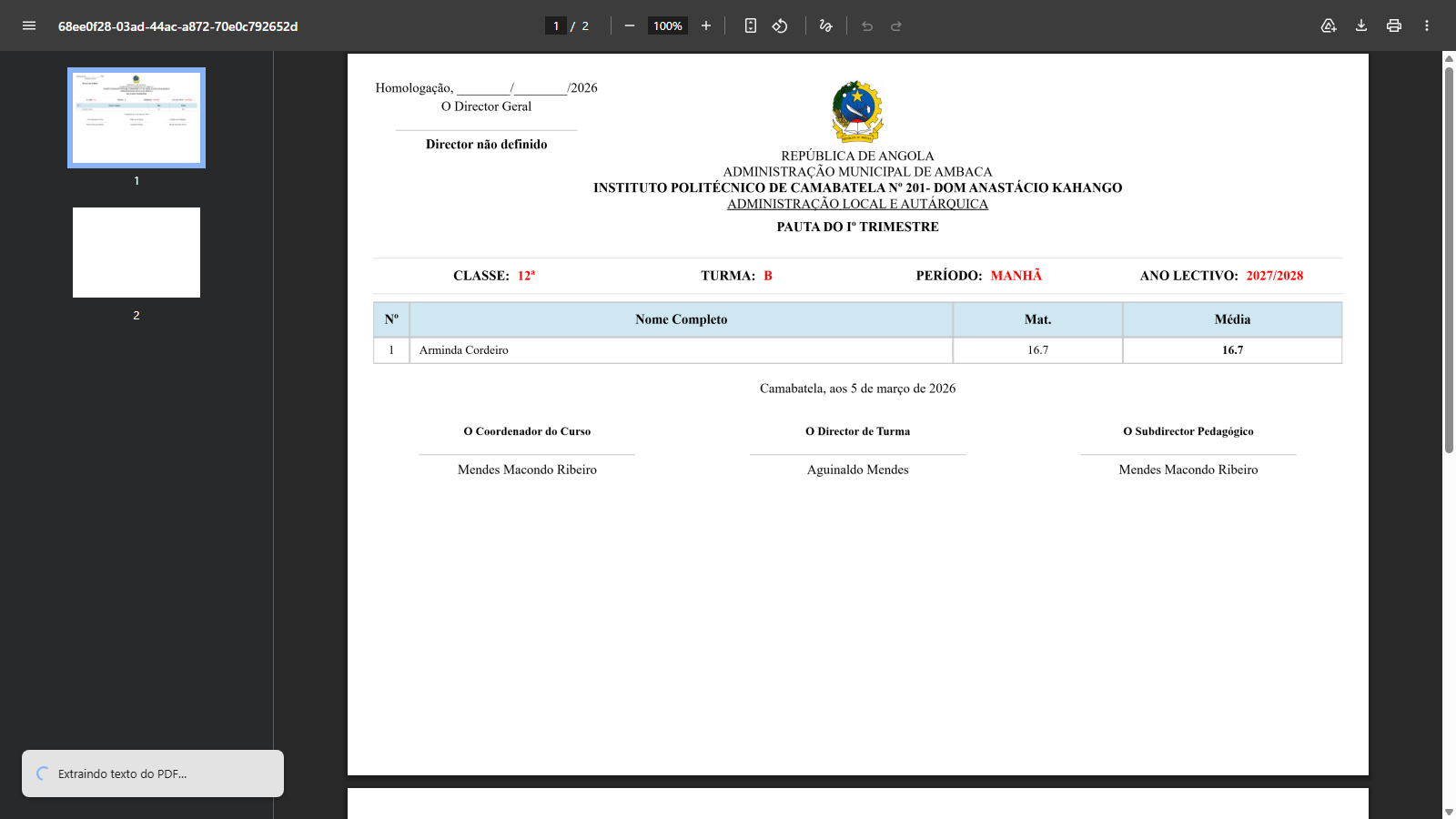Image resolution: width=1456 pixels, height=819 pixels.
Task: Click the scrollbar up arrow
Action: pyautogui.click(x=1449, y=58)
